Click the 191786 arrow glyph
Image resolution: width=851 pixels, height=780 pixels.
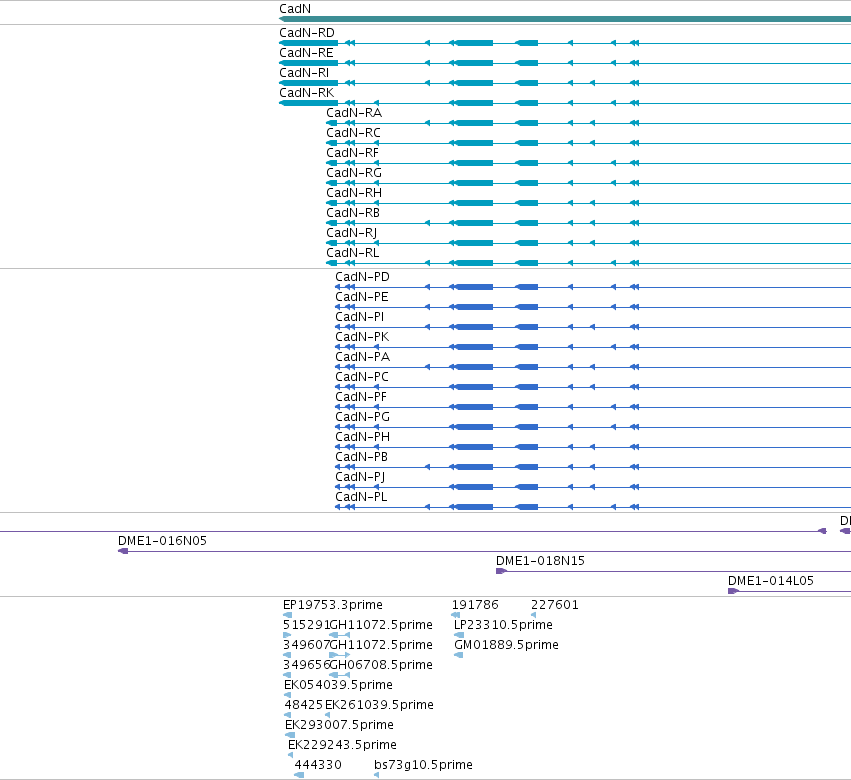pos(456,616)
